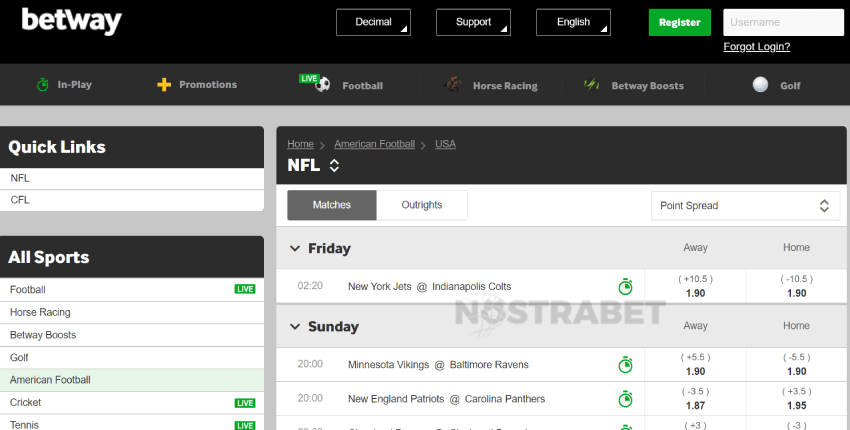Open Minnesota Vikings @ Baltimore Ravens match
The image size is (850, 430).
(x=438, y=365)
